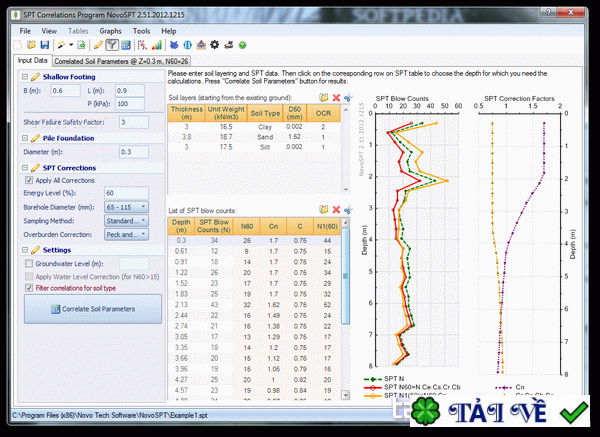Click the gear settings toolbar icon
600x437 pixels.
point(214,45)
